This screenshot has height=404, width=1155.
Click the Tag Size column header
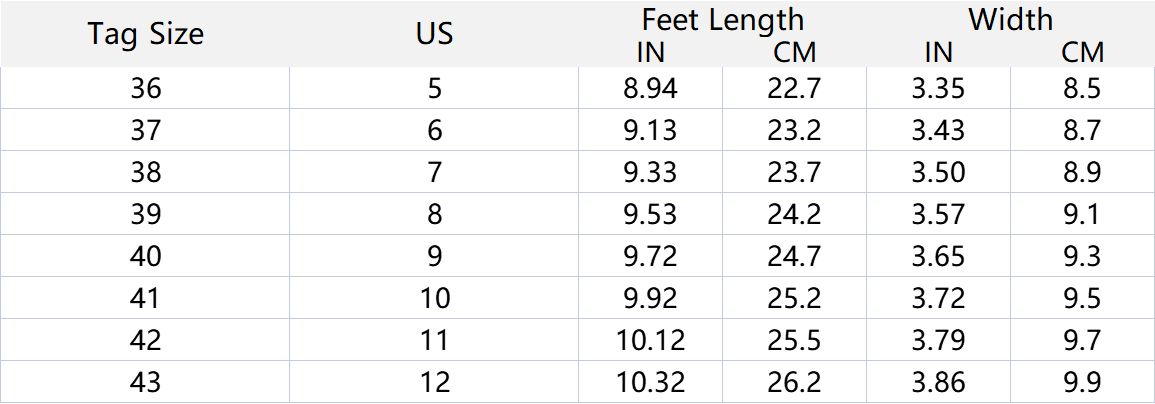point(146,35)
